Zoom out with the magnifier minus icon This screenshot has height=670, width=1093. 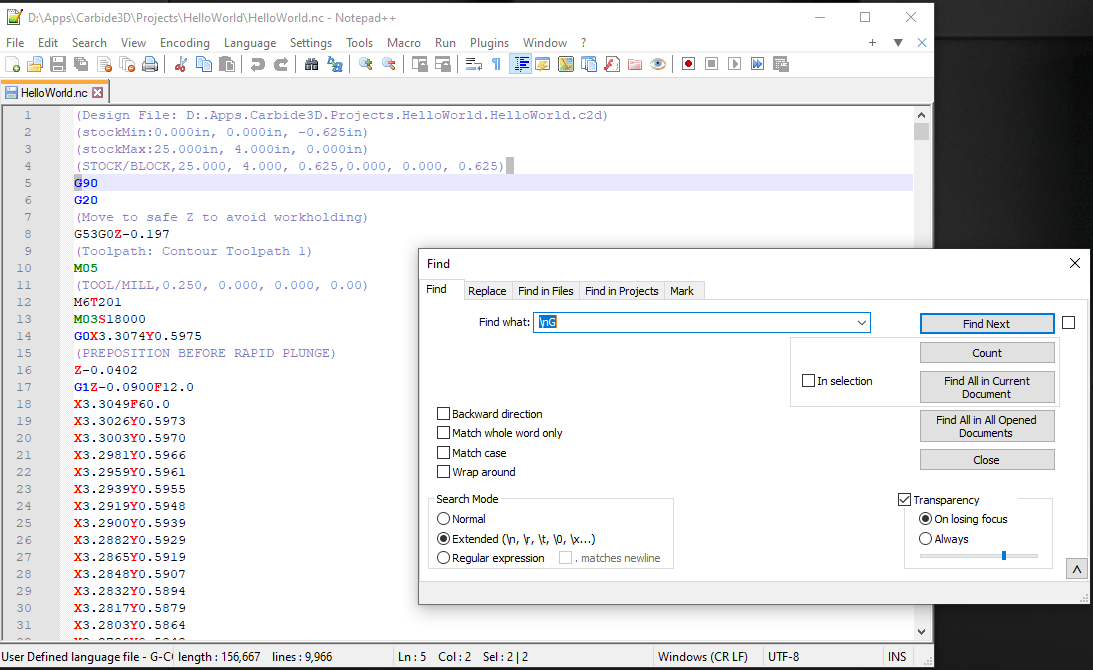[388, 65]
